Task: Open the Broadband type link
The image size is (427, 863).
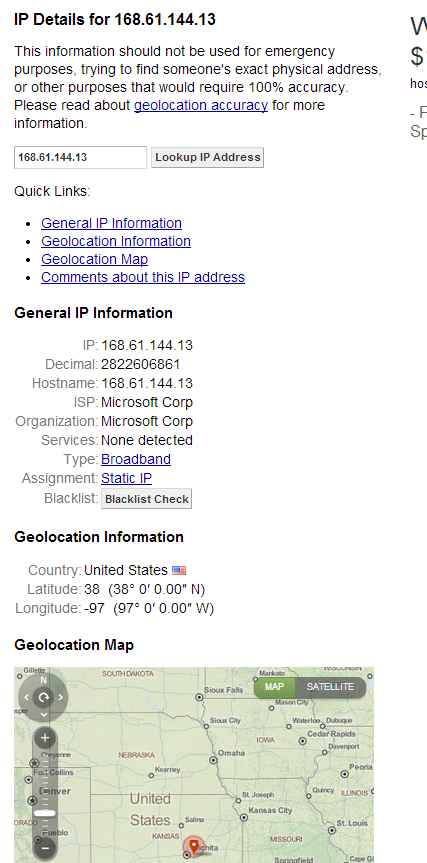Action: (x=136, y=459)
